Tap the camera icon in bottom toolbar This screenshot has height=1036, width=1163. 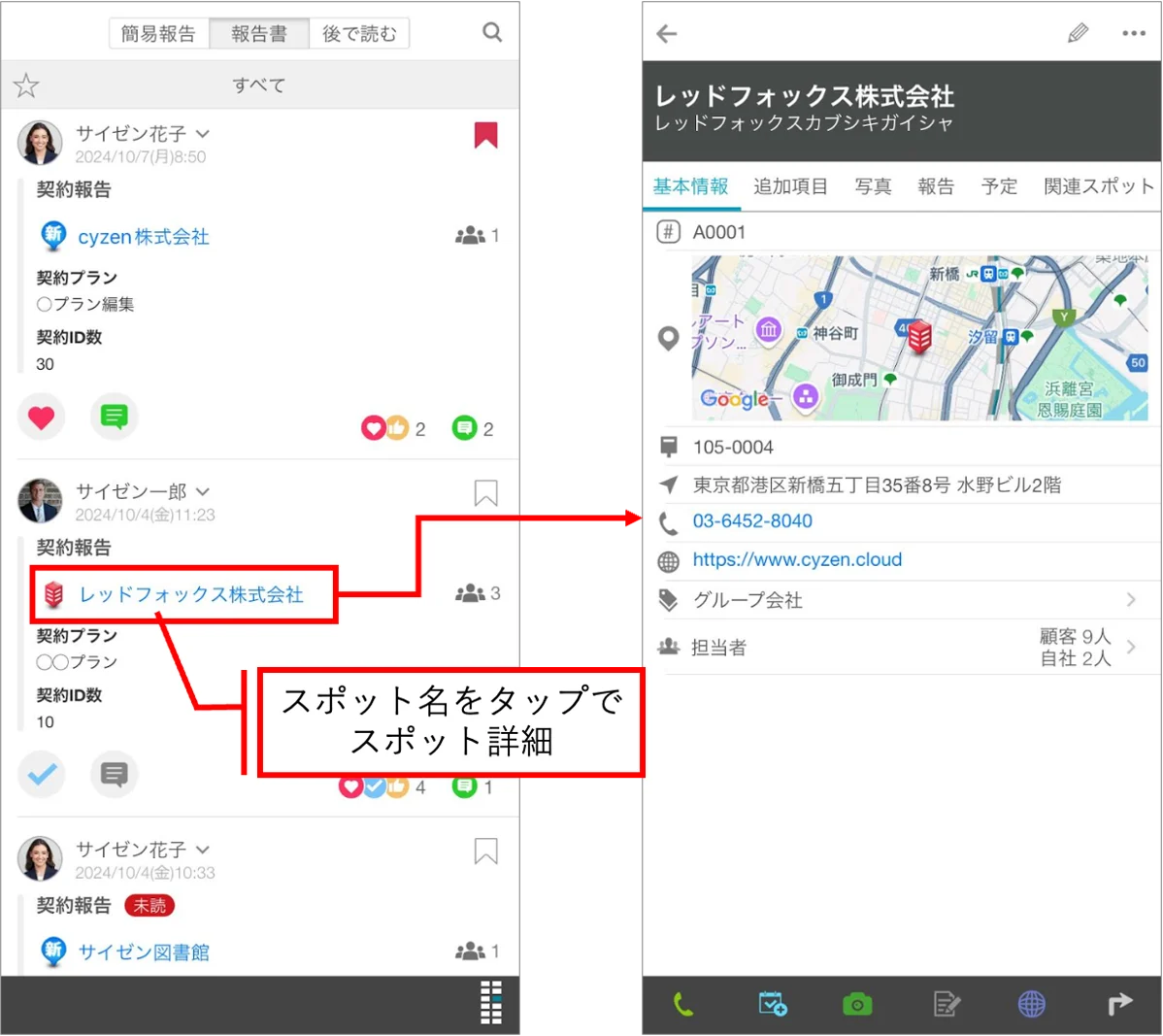coord(857,1005)
